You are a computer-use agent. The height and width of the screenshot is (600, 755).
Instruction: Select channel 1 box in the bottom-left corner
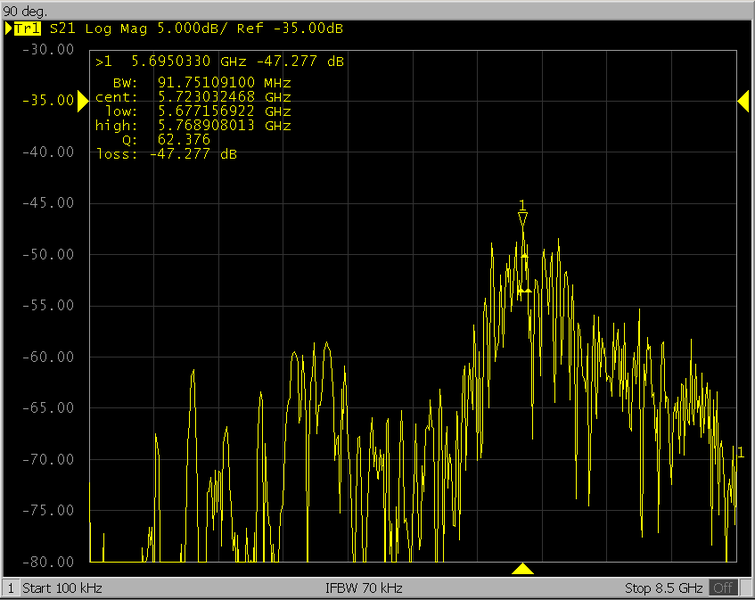click(10, 588)
